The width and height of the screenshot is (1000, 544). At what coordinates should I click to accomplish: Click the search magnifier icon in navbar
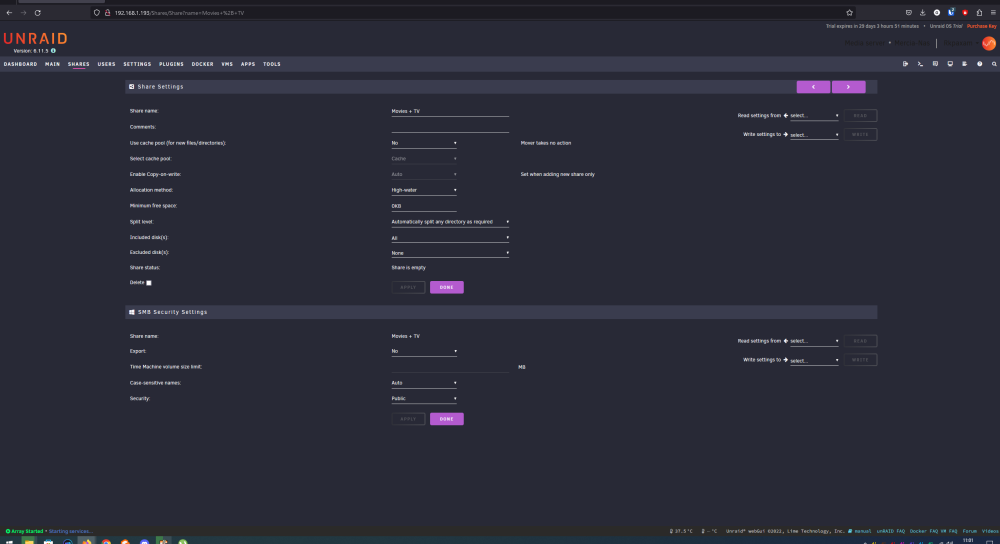pos(994,64)
